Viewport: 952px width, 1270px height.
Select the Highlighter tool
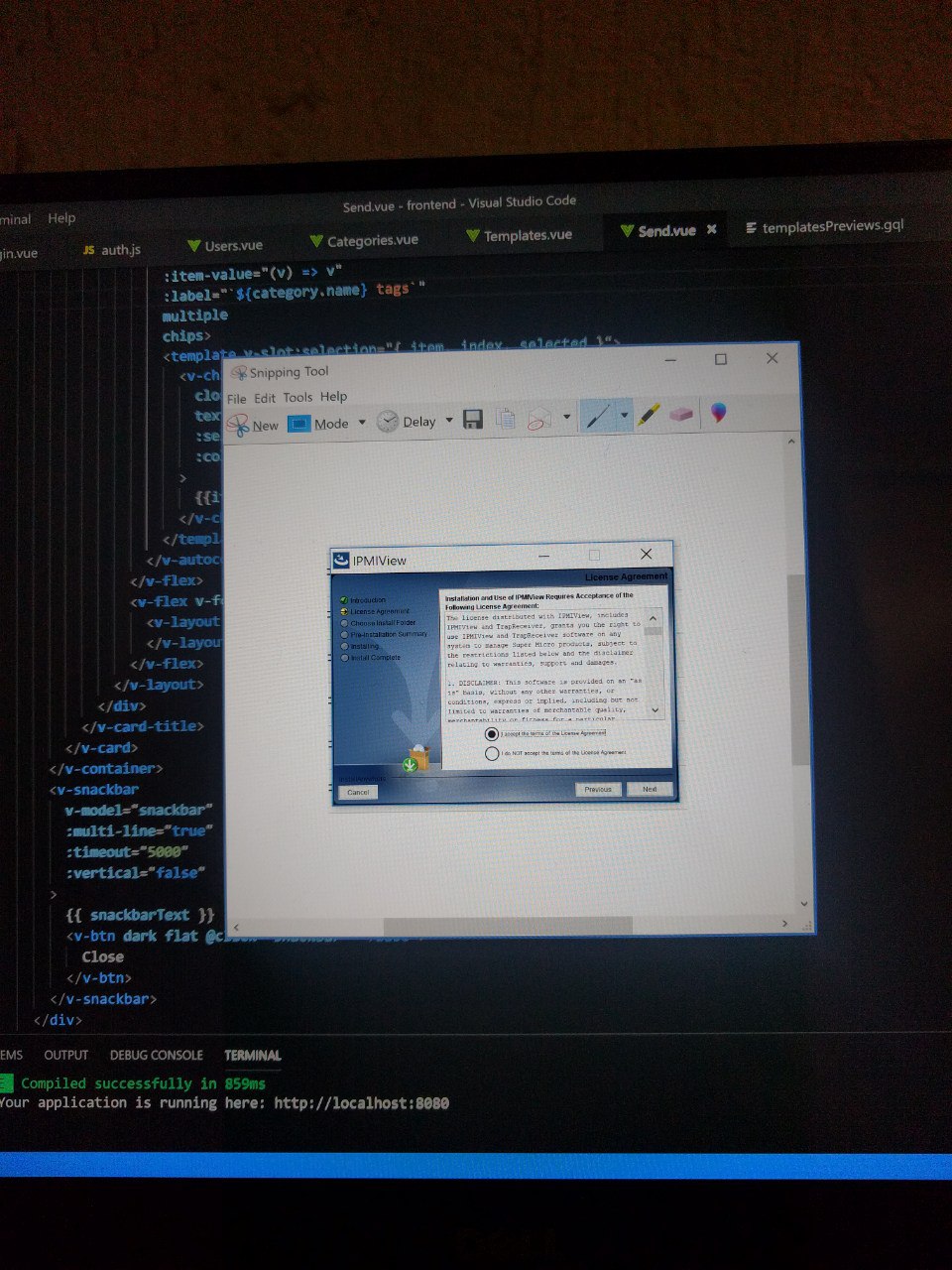tap(650, 414)
